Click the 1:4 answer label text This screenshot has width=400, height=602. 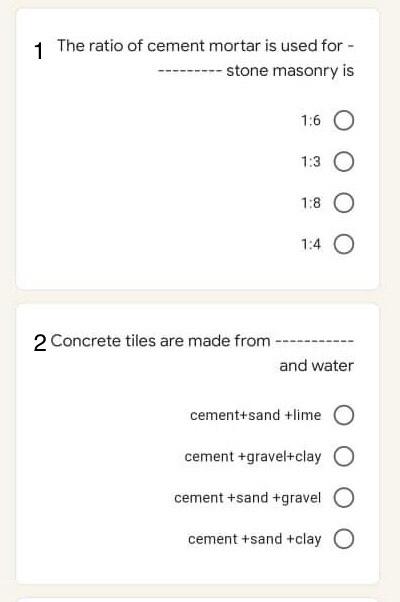coord(311,245)
